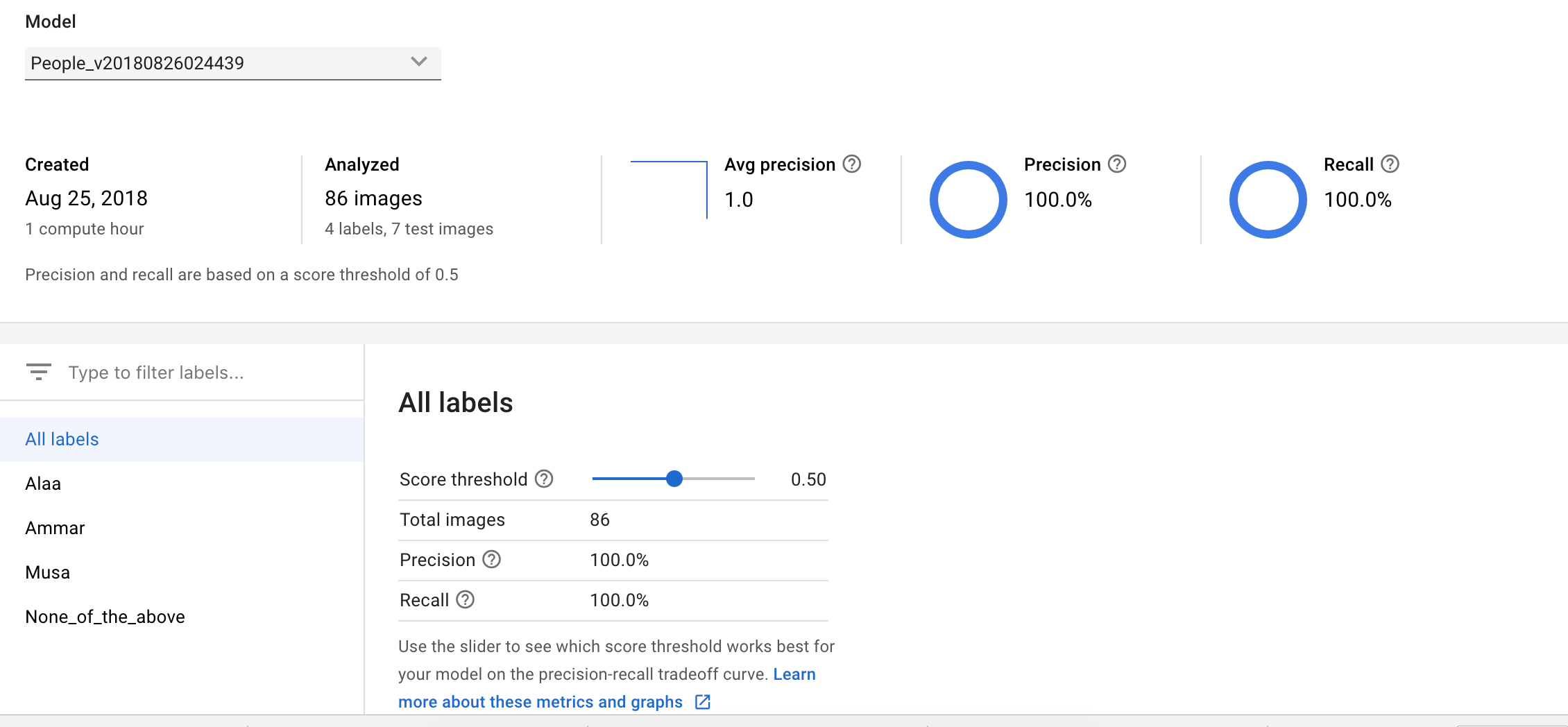The image size is (1568, 727).
Task: Click the Score threshold slider handle
Action: click(x=674, y=479)
